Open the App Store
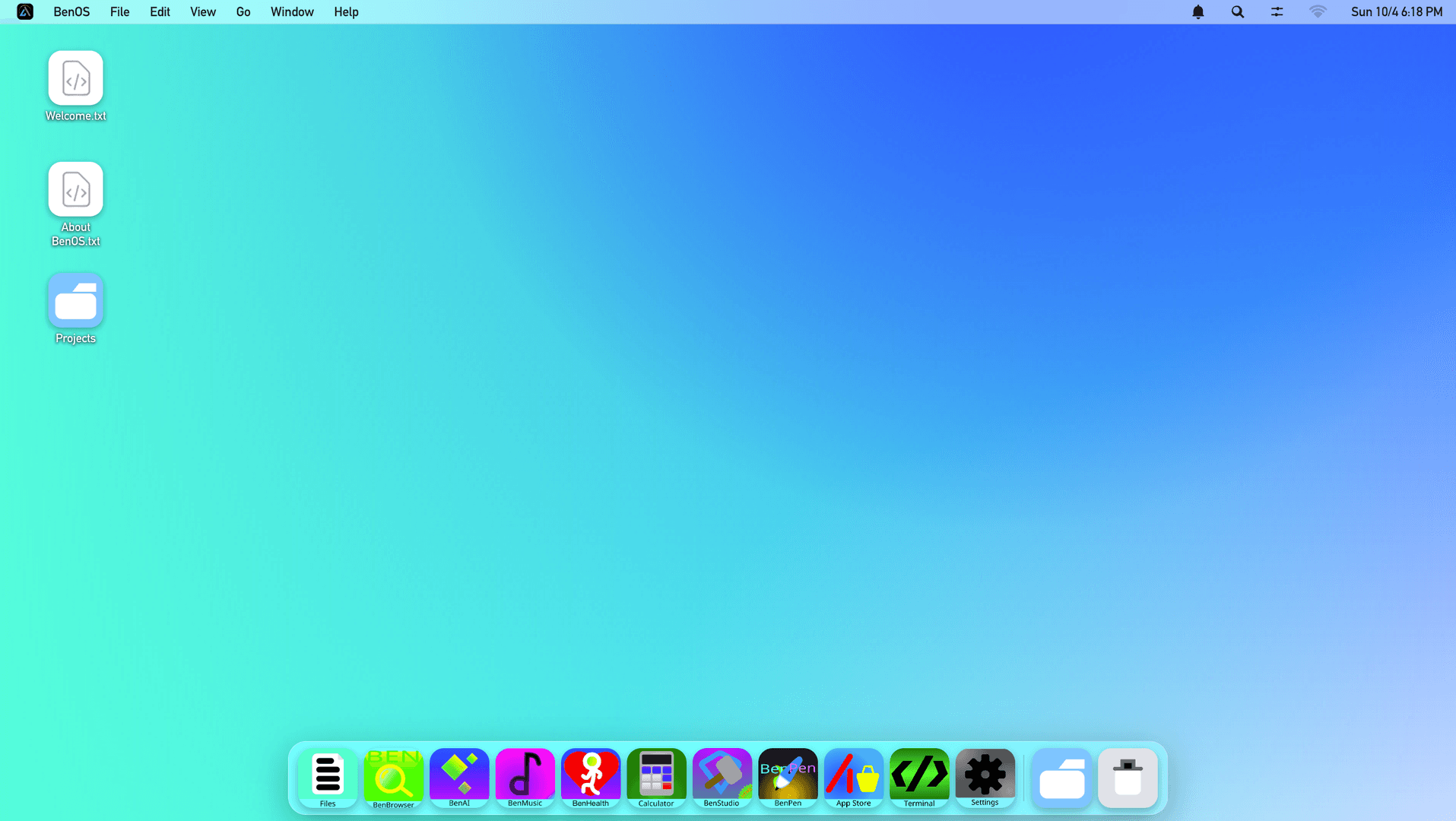Screen dimensions: 1456x821 [854, 777]
